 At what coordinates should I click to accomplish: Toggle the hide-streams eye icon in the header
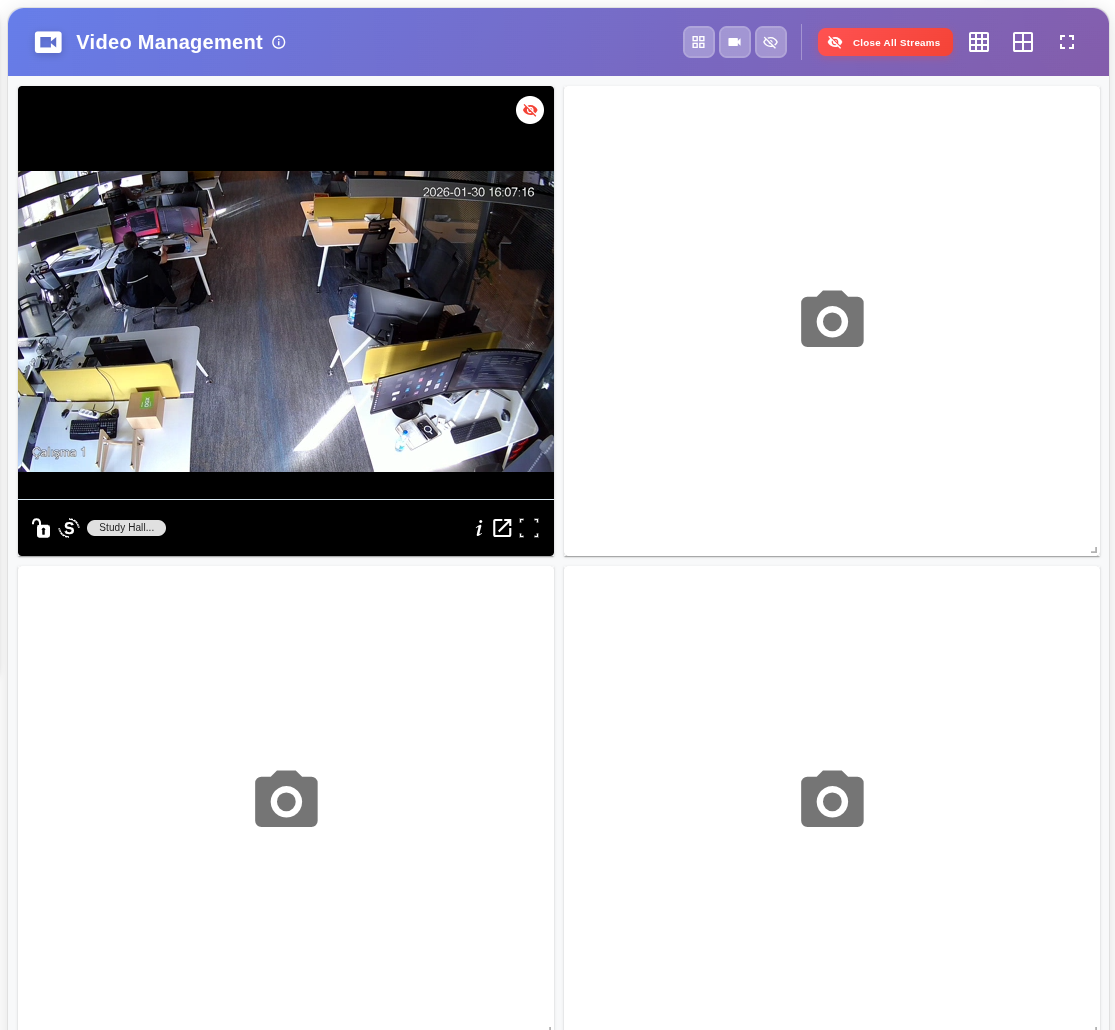(x=771, y=42)
